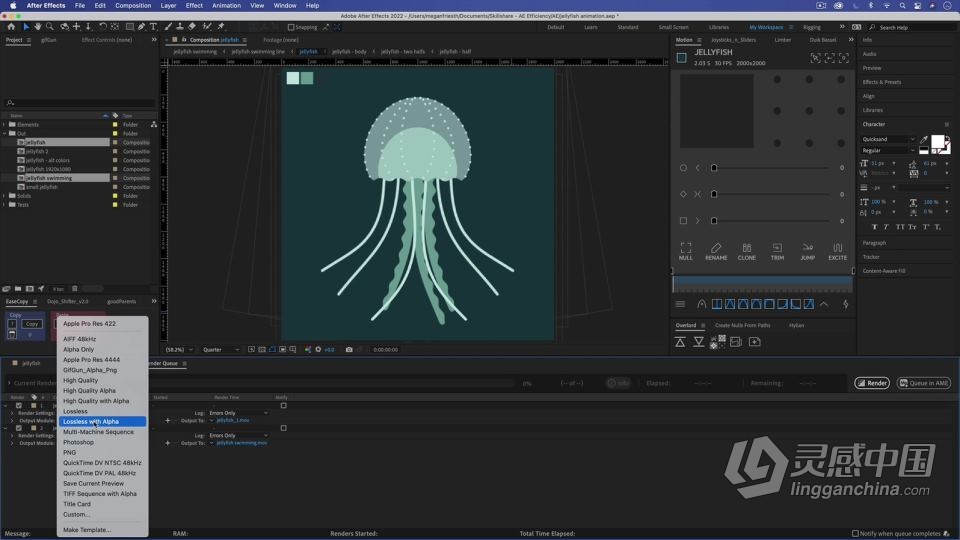Select the Hand tool
Image resolution: width=960 pixels, height=540 pixels.
[x=38, y=27]
